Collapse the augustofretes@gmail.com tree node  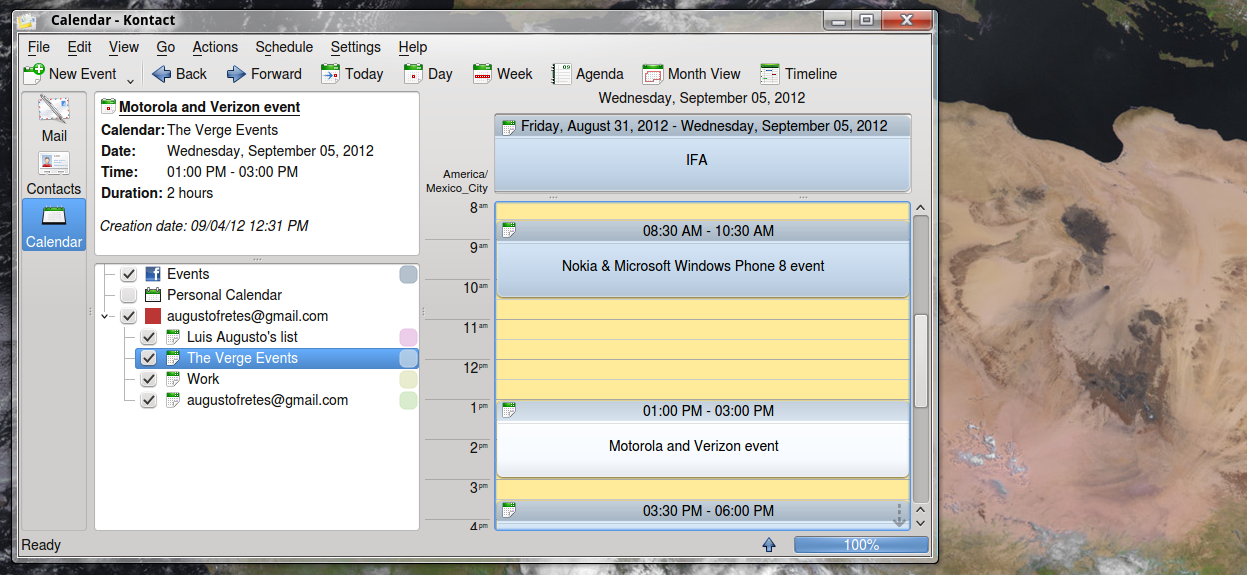[x=106, y=317]
